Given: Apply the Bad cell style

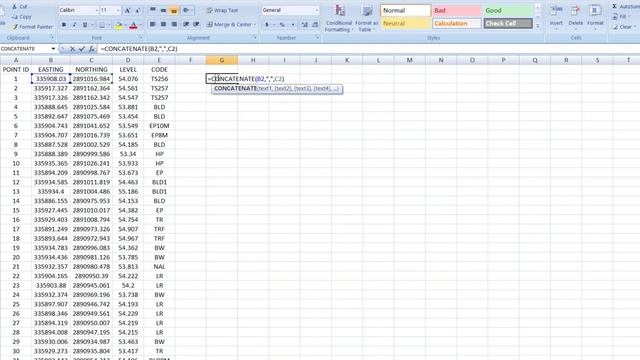Looking at the screenshot, I should [x=456, y=11].
